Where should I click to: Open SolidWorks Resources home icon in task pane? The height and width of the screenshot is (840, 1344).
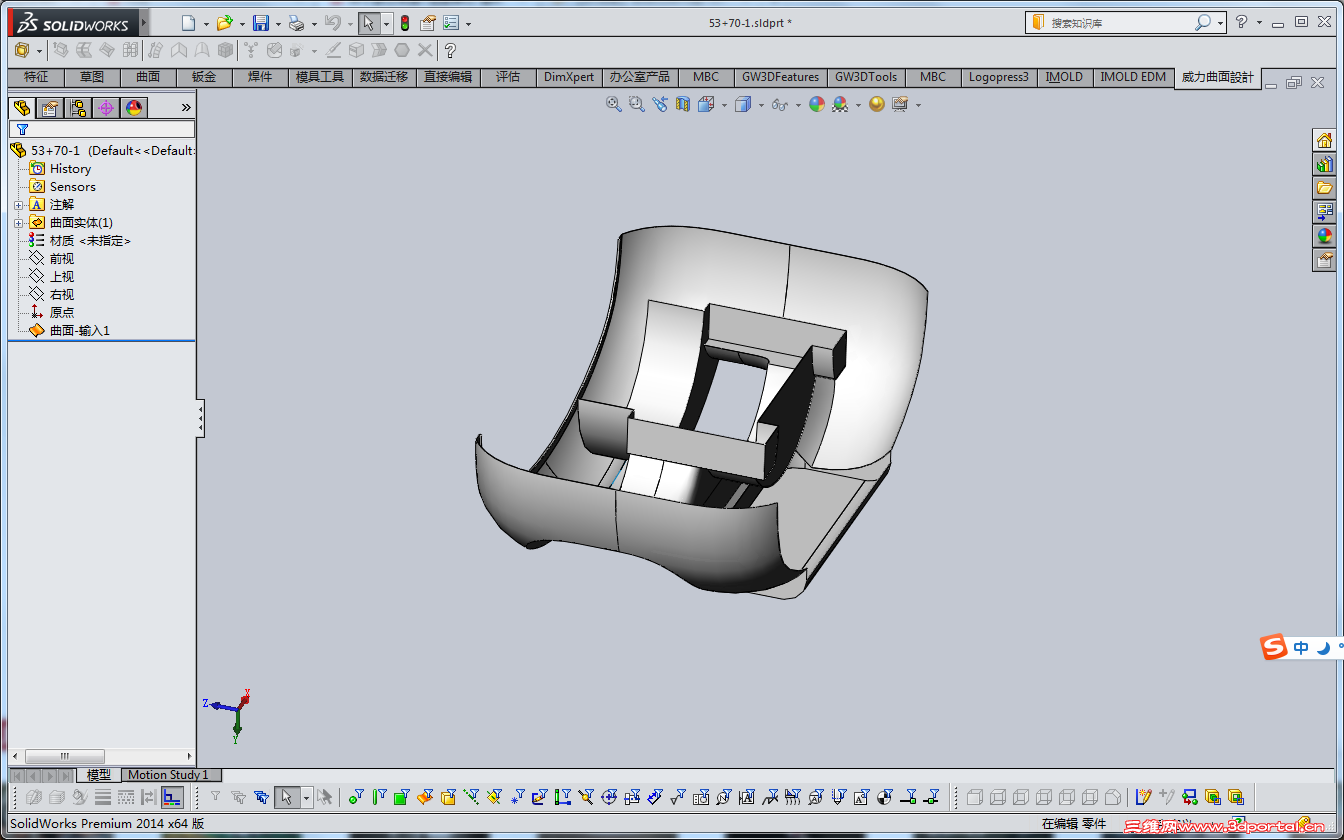click(x=1324, y=140)
